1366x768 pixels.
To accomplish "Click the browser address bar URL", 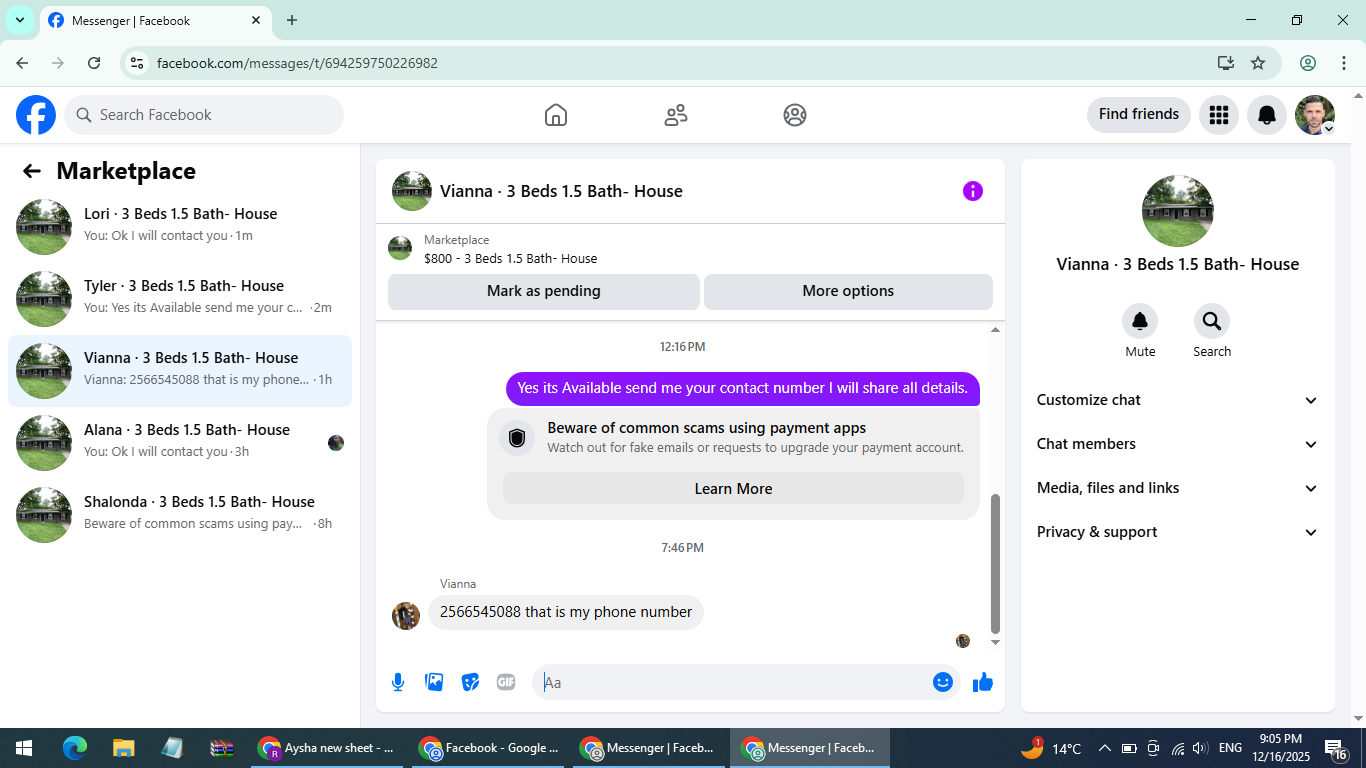I will click(x=297, y=63).
